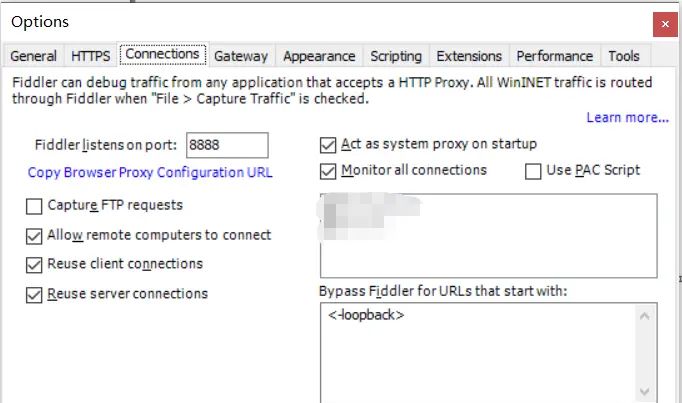Click Copy Browser Proxy Configuration URL

point(150,172)
